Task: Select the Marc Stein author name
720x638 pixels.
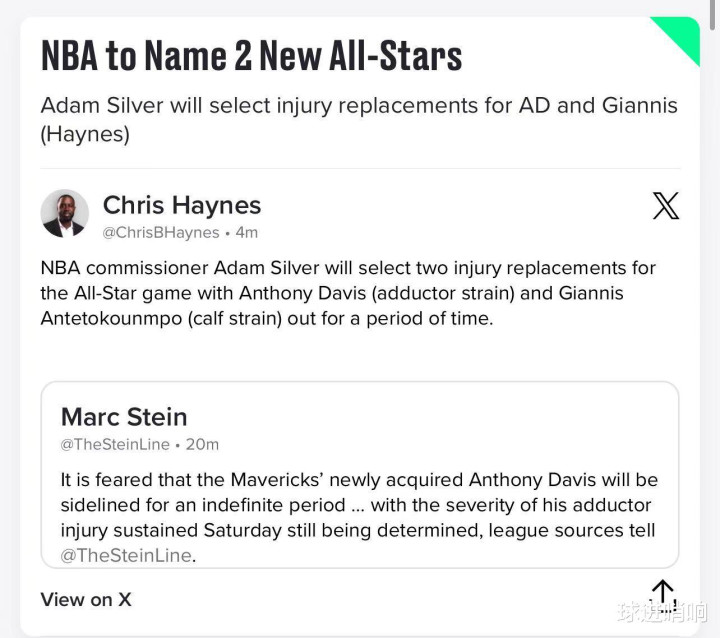Action: [x=124, y=417]
